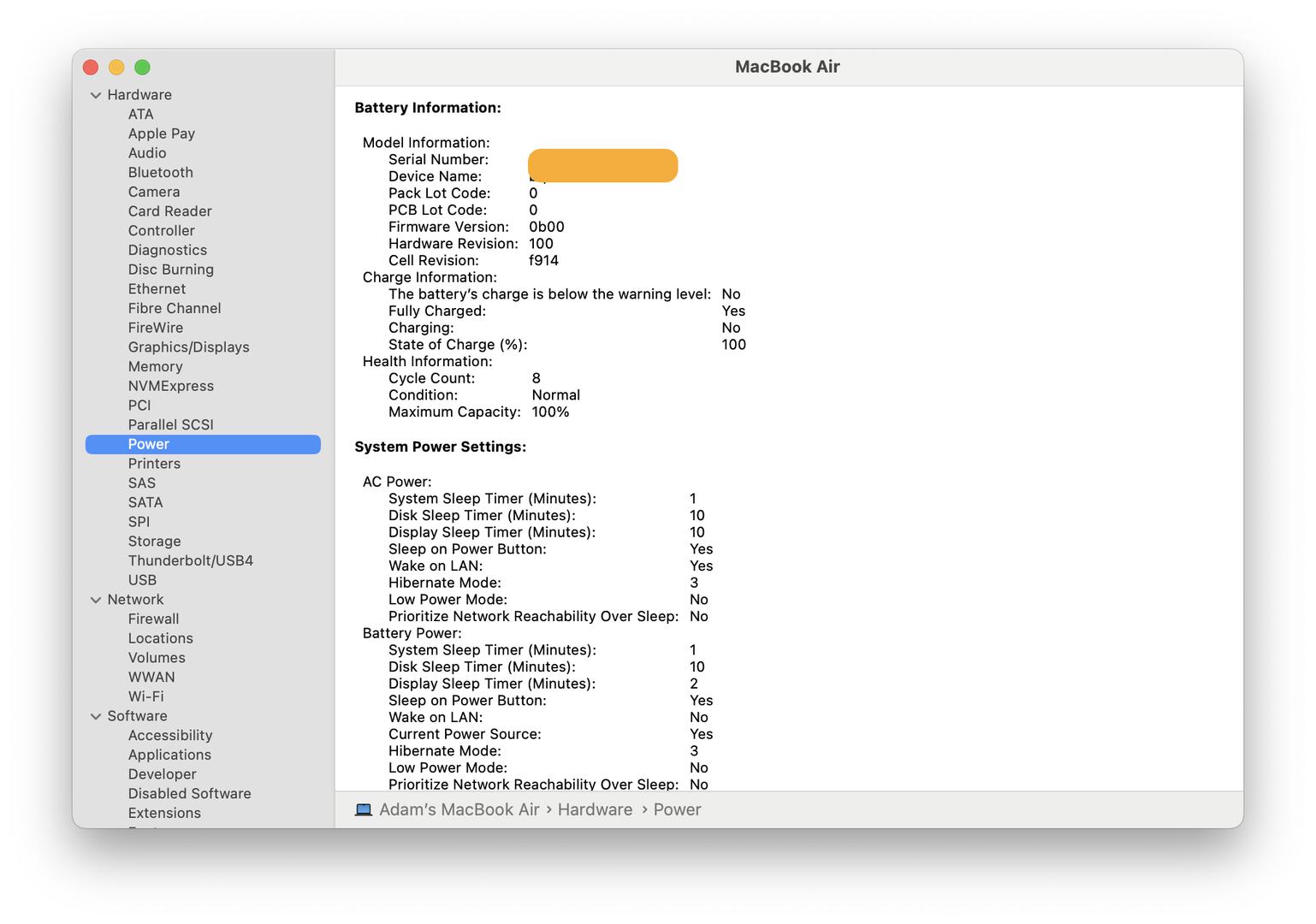Collapse the Software section chevron

coord(96,716)
